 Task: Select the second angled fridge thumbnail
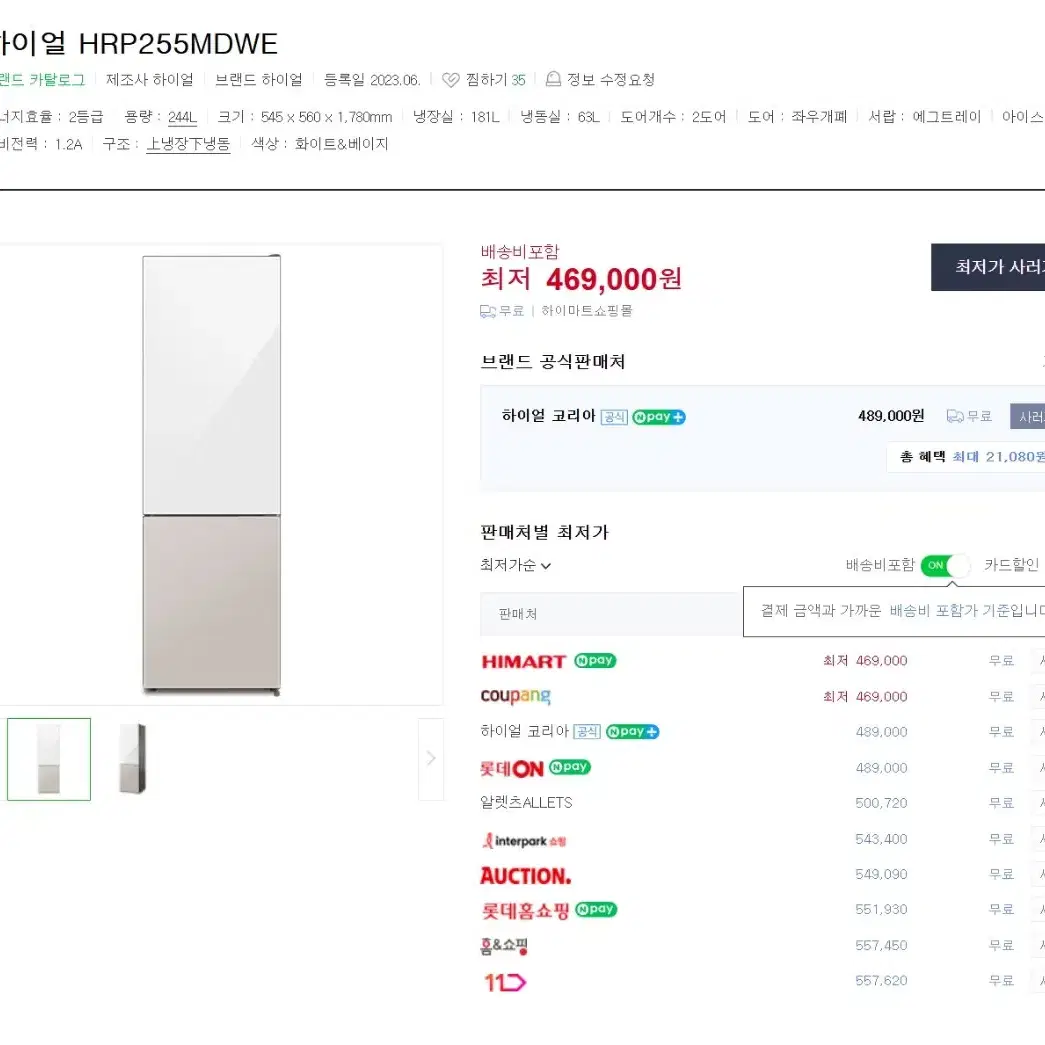point(132,759)
